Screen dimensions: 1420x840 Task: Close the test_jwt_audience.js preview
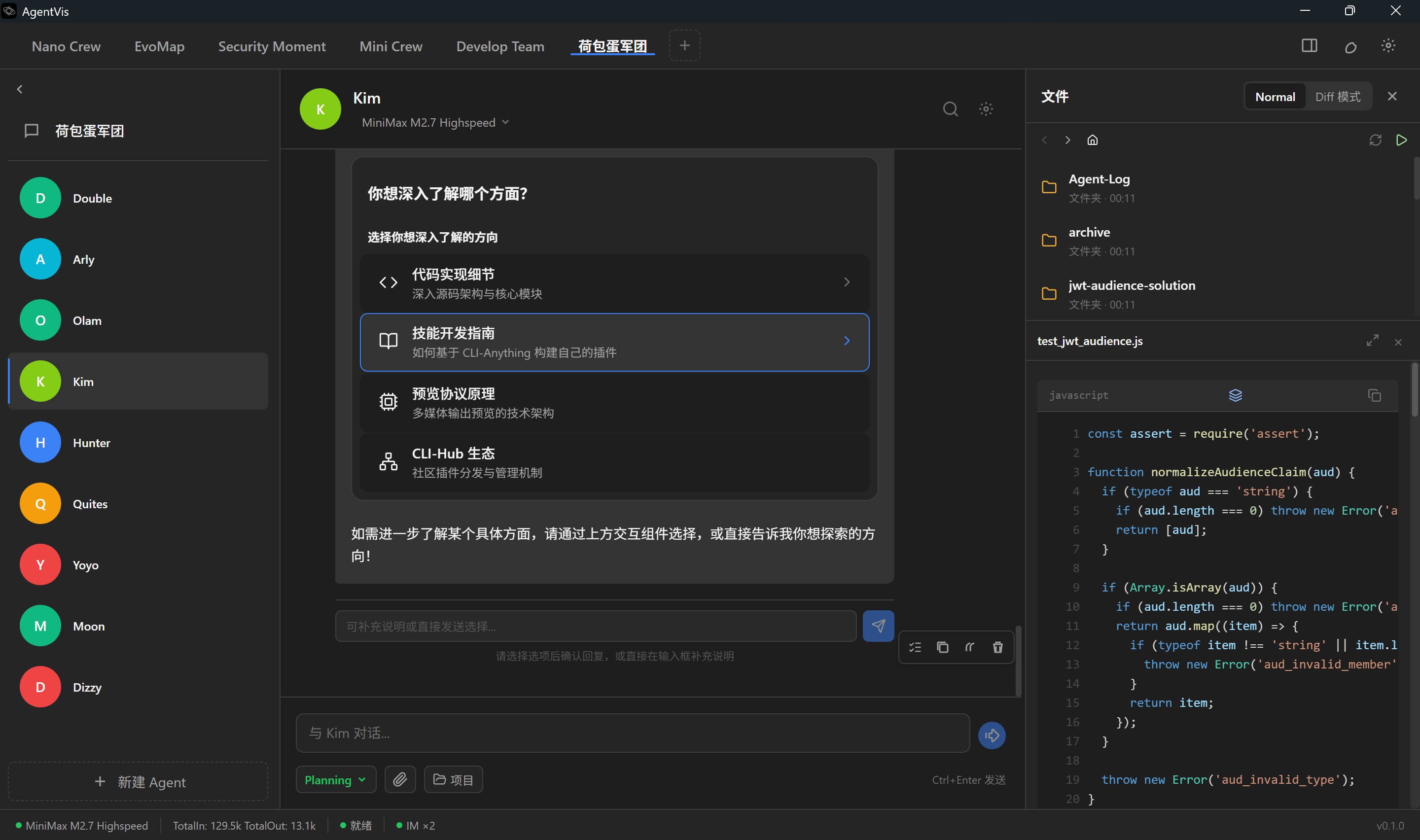(x=1398, y=342)
